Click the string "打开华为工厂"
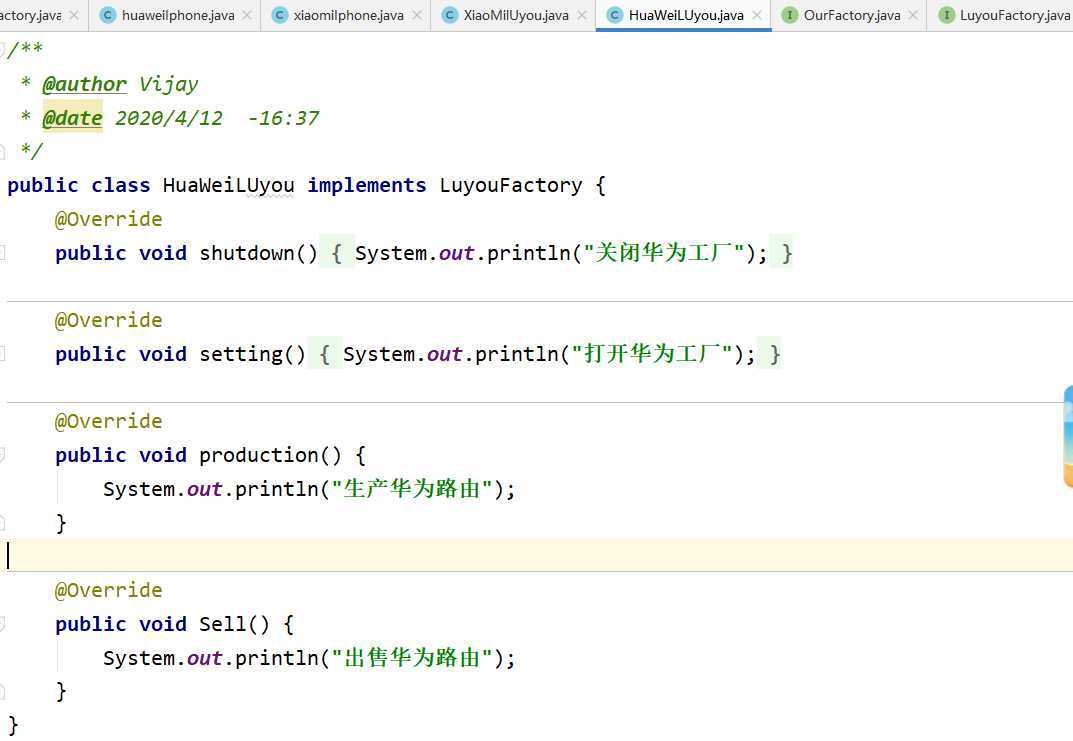 [x=652, y=354]
